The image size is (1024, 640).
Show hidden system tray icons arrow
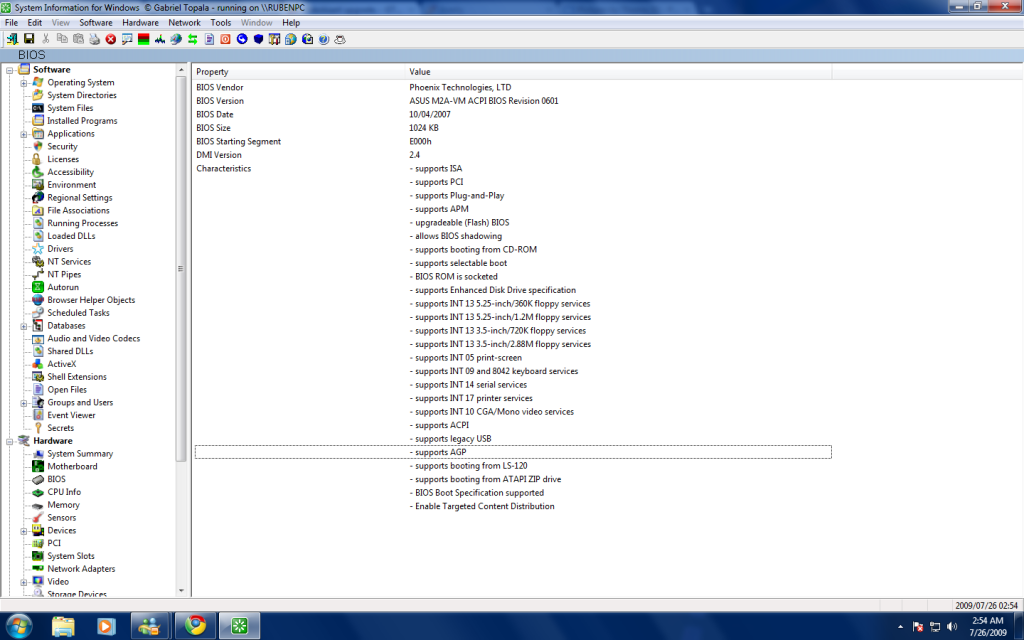(x=901, y=627)
